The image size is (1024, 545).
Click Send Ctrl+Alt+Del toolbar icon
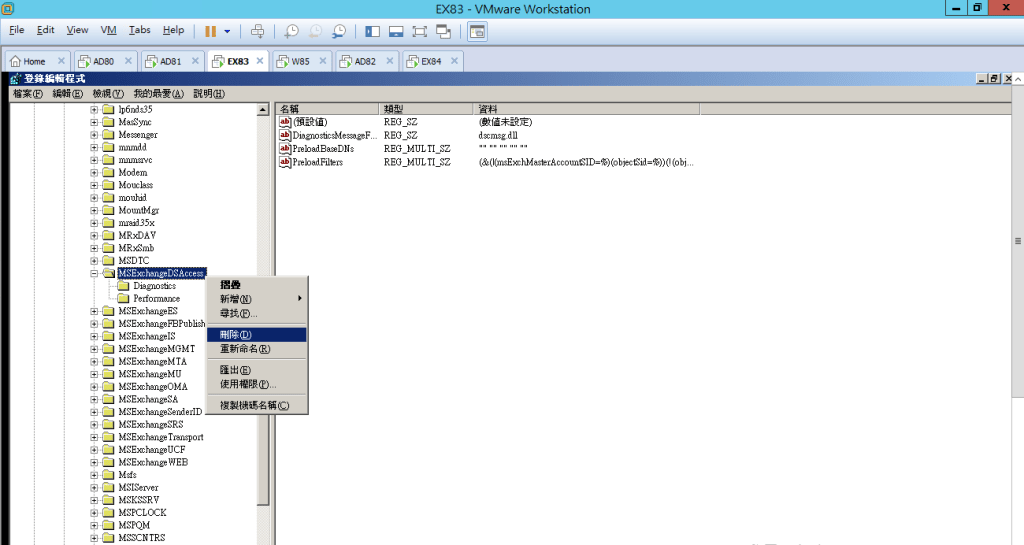(x=258, y=31)
